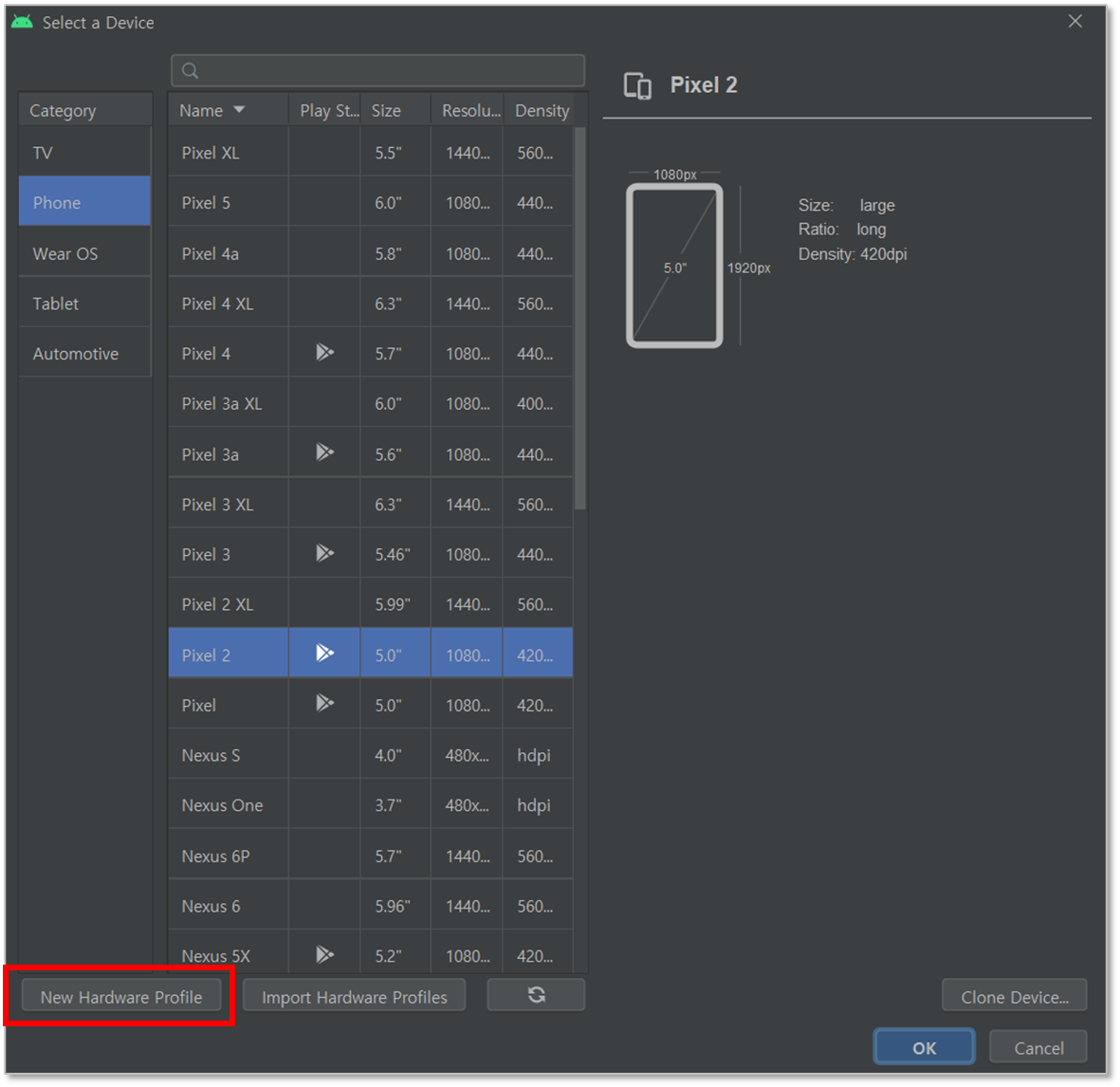Sort by the Name column dropdown arrow
This screenshot has width=1120, height=1087.
(x=239, y=110)
